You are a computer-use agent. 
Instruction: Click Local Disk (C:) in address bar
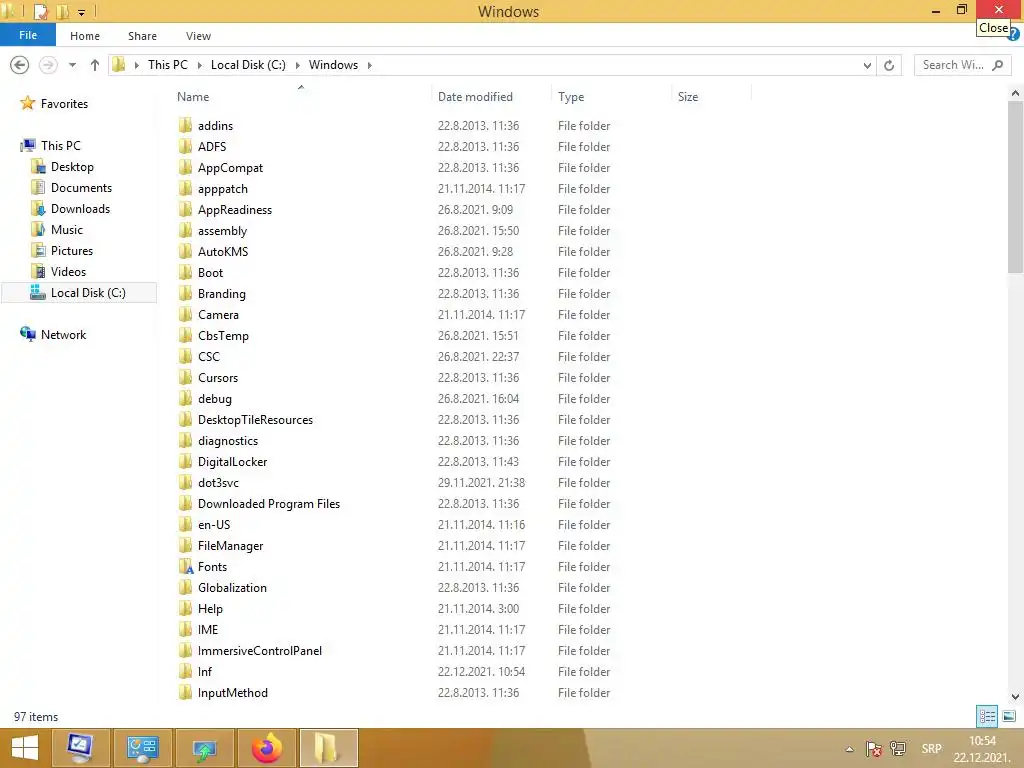[248, 65]
